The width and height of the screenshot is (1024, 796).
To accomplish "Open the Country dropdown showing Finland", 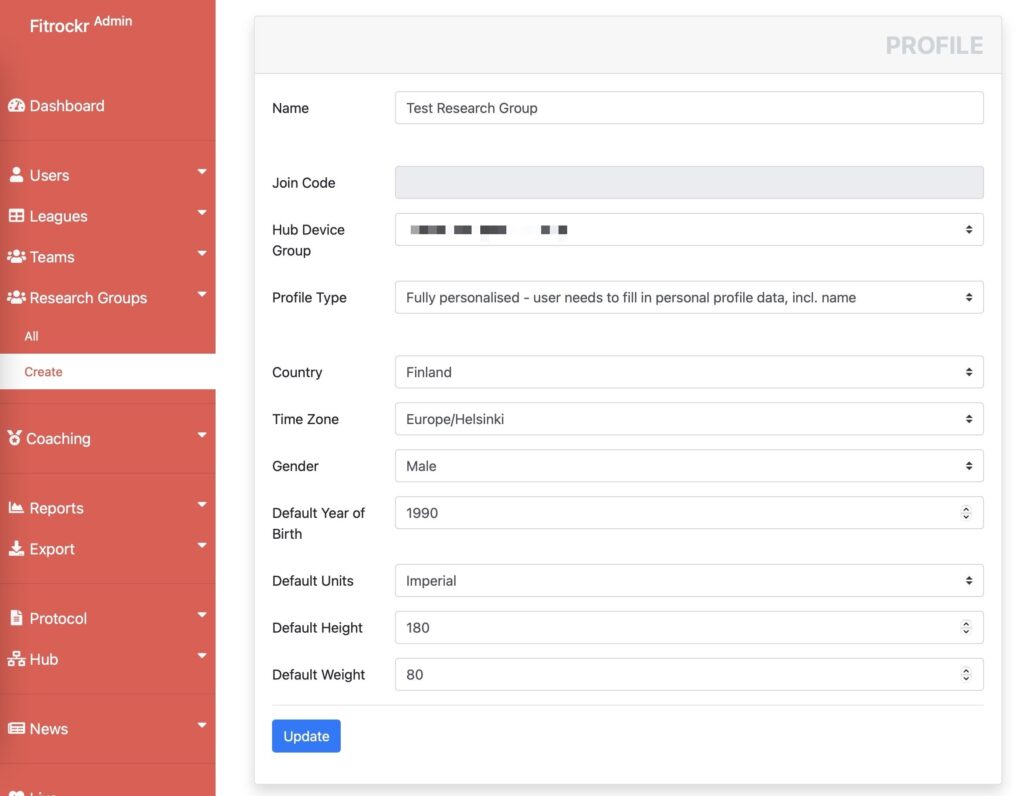I will (689, 372).
